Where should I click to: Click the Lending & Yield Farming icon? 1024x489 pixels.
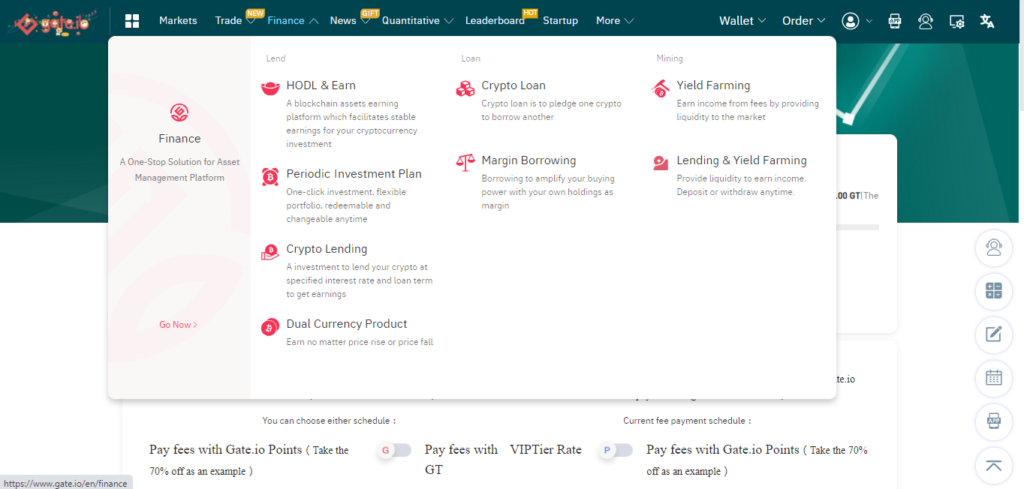pyautogui.click(x=660, y=163)
